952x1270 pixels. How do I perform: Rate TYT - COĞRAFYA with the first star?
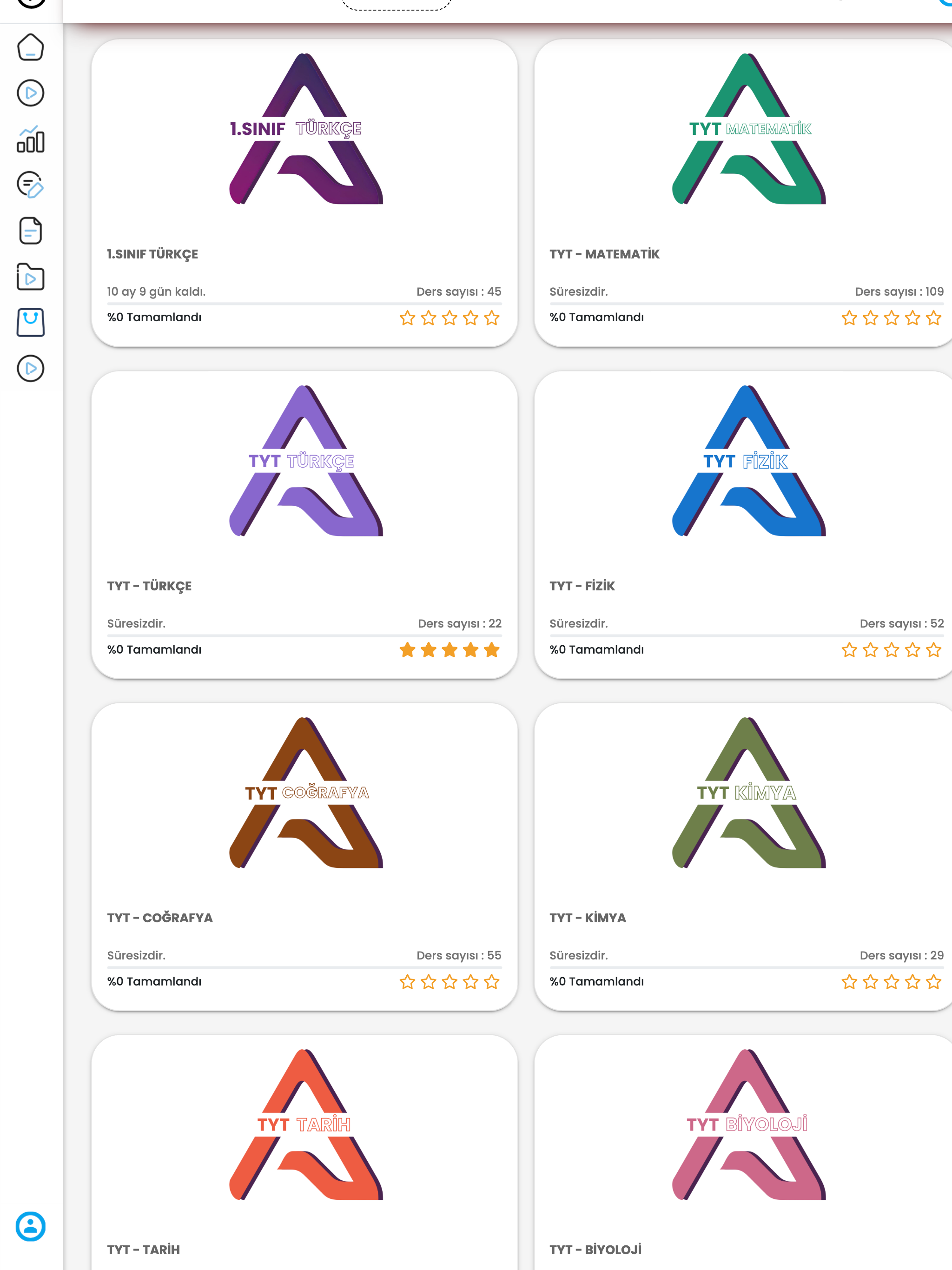407,982
